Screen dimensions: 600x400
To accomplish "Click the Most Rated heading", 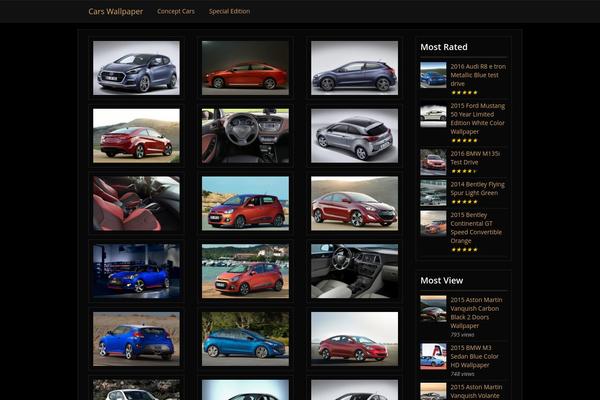I will (x=444, y=47).
